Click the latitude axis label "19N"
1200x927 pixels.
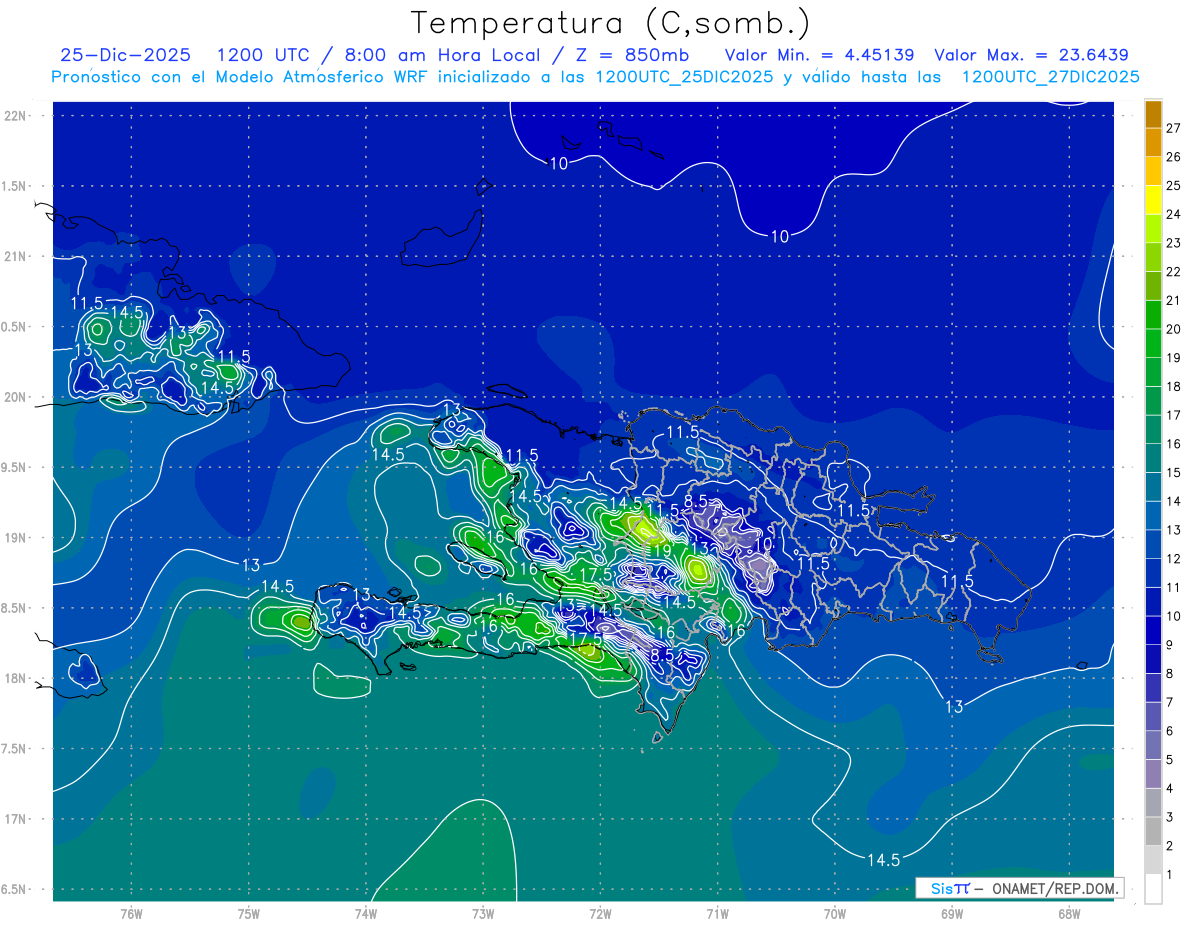tap(15, 537)
